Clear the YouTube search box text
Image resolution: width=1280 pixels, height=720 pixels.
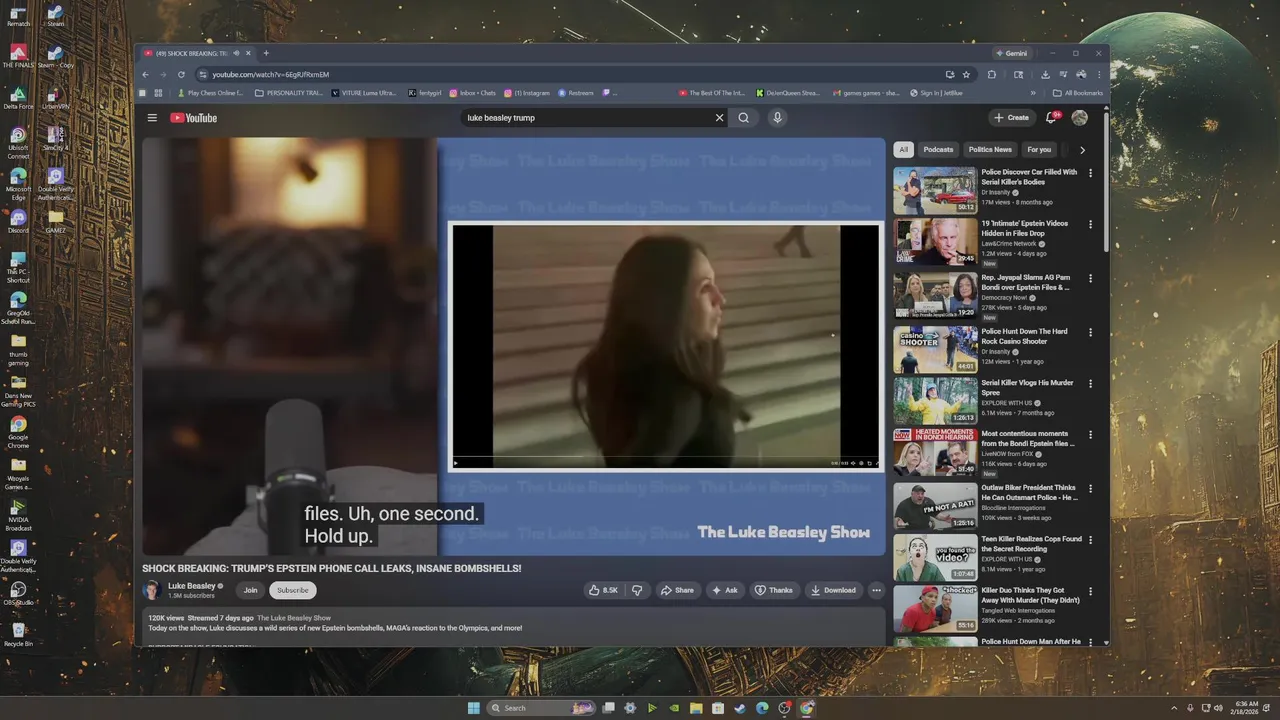click(x=719, y=118)
